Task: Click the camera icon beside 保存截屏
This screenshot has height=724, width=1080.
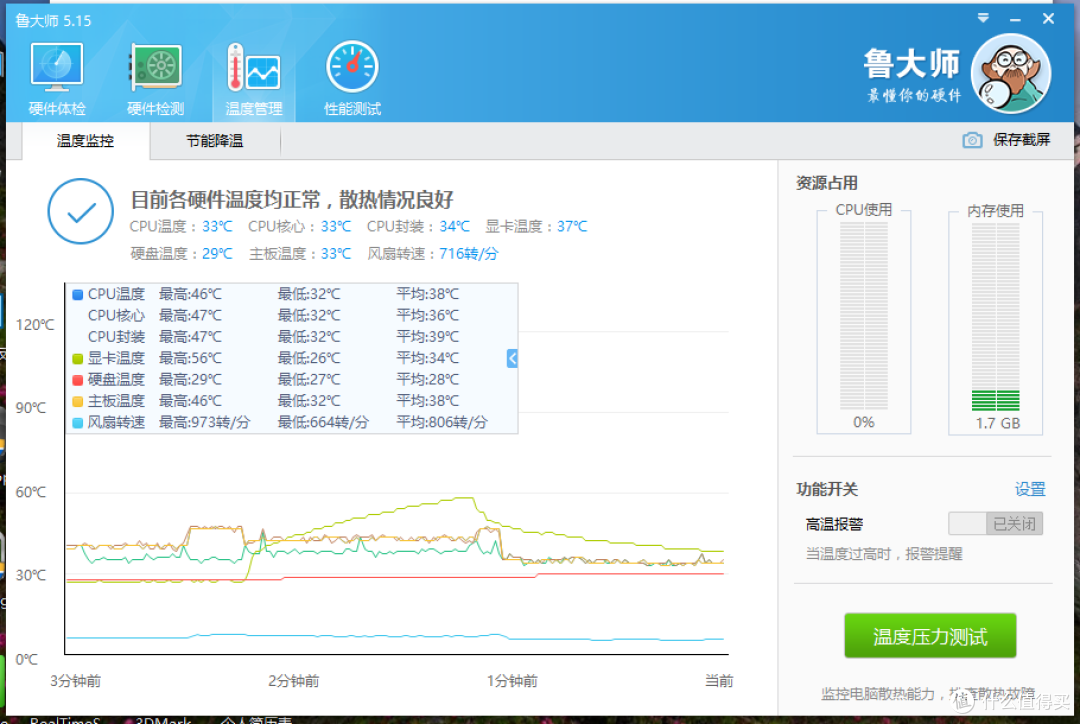Action: (972, 141)
